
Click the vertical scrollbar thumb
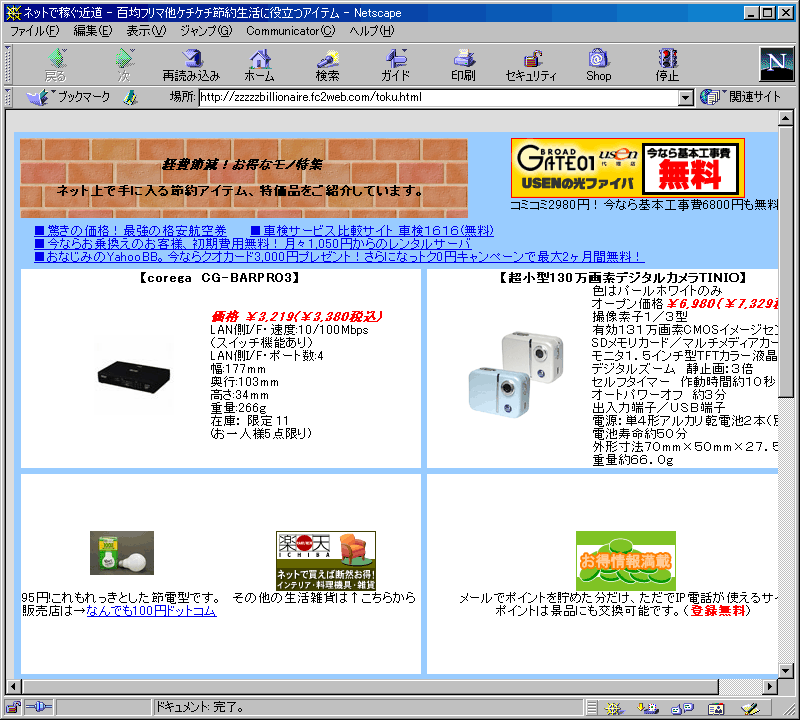[x=785, y=261]
